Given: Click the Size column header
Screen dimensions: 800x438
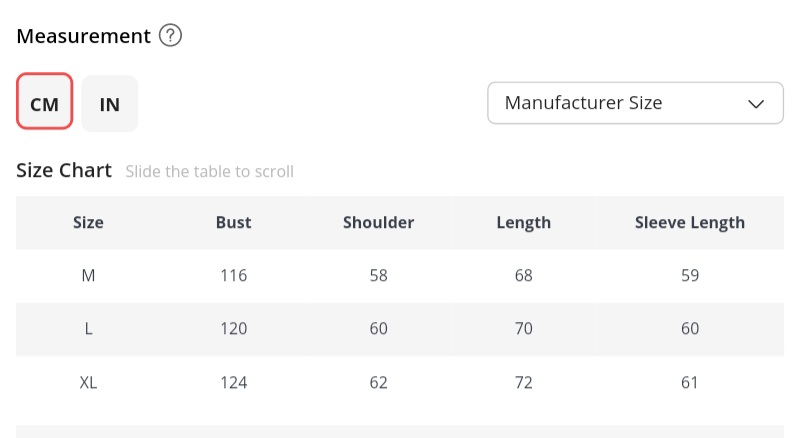Looking at the screenshot, I should [x=88, y=222].
